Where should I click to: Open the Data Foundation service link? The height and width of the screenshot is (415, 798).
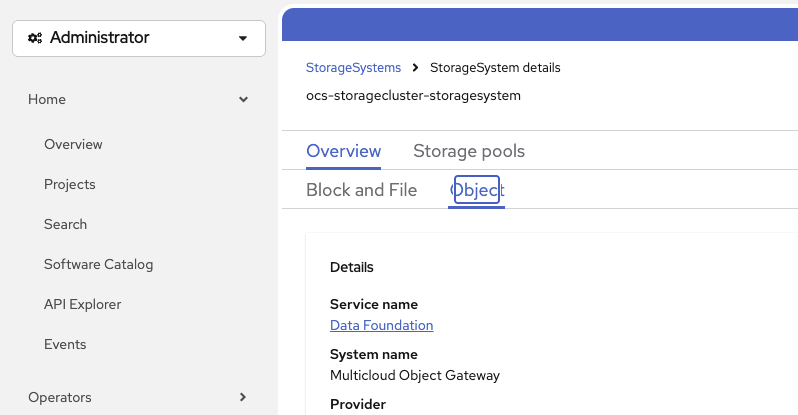tap(381, 325)
